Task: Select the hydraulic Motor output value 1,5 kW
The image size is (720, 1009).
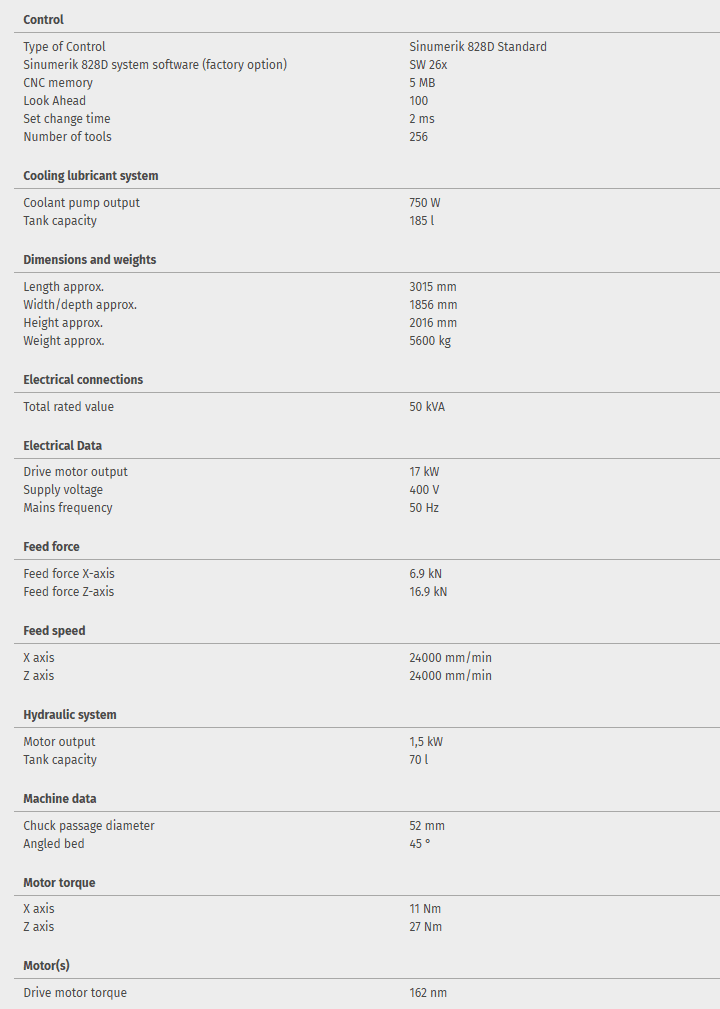Action: pos(426,742)
